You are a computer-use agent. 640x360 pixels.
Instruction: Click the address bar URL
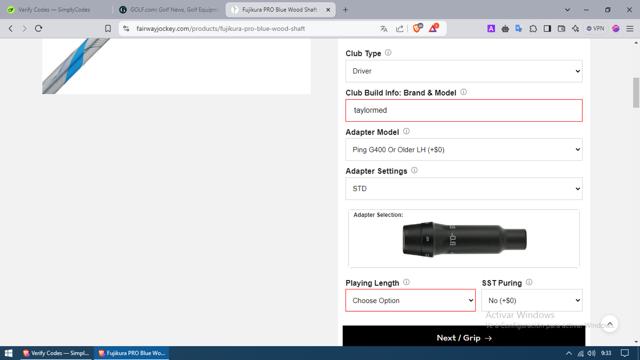(x=220, y=29)
